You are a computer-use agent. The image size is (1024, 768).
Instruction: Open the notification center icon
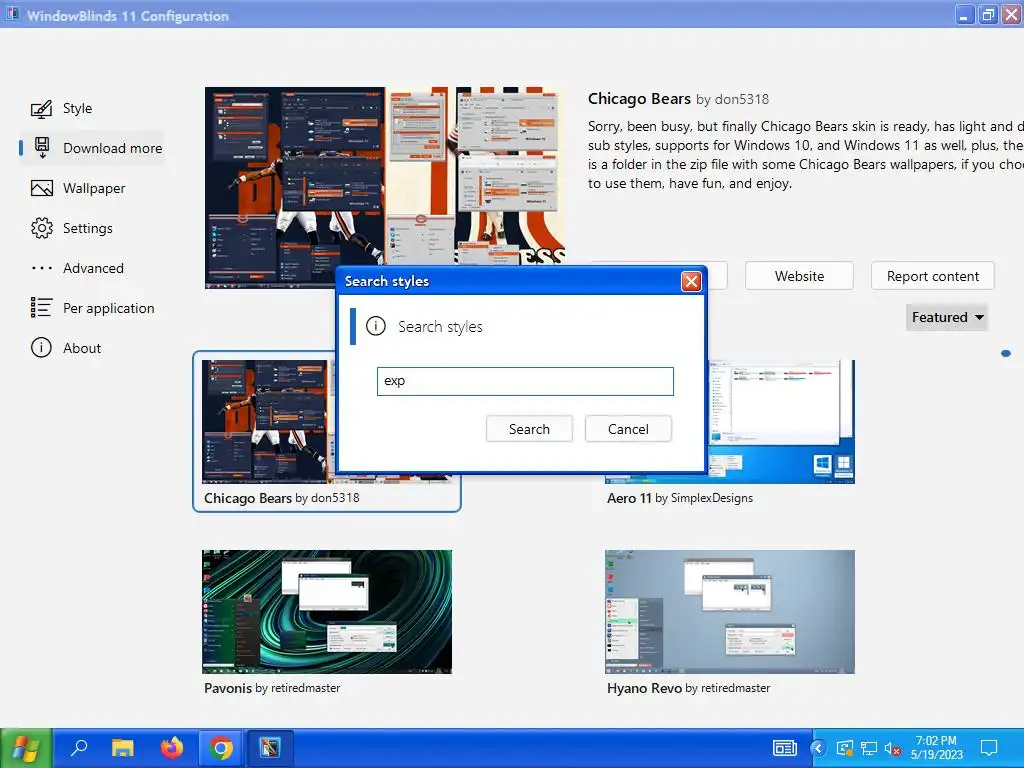click(x=989, y=748)
